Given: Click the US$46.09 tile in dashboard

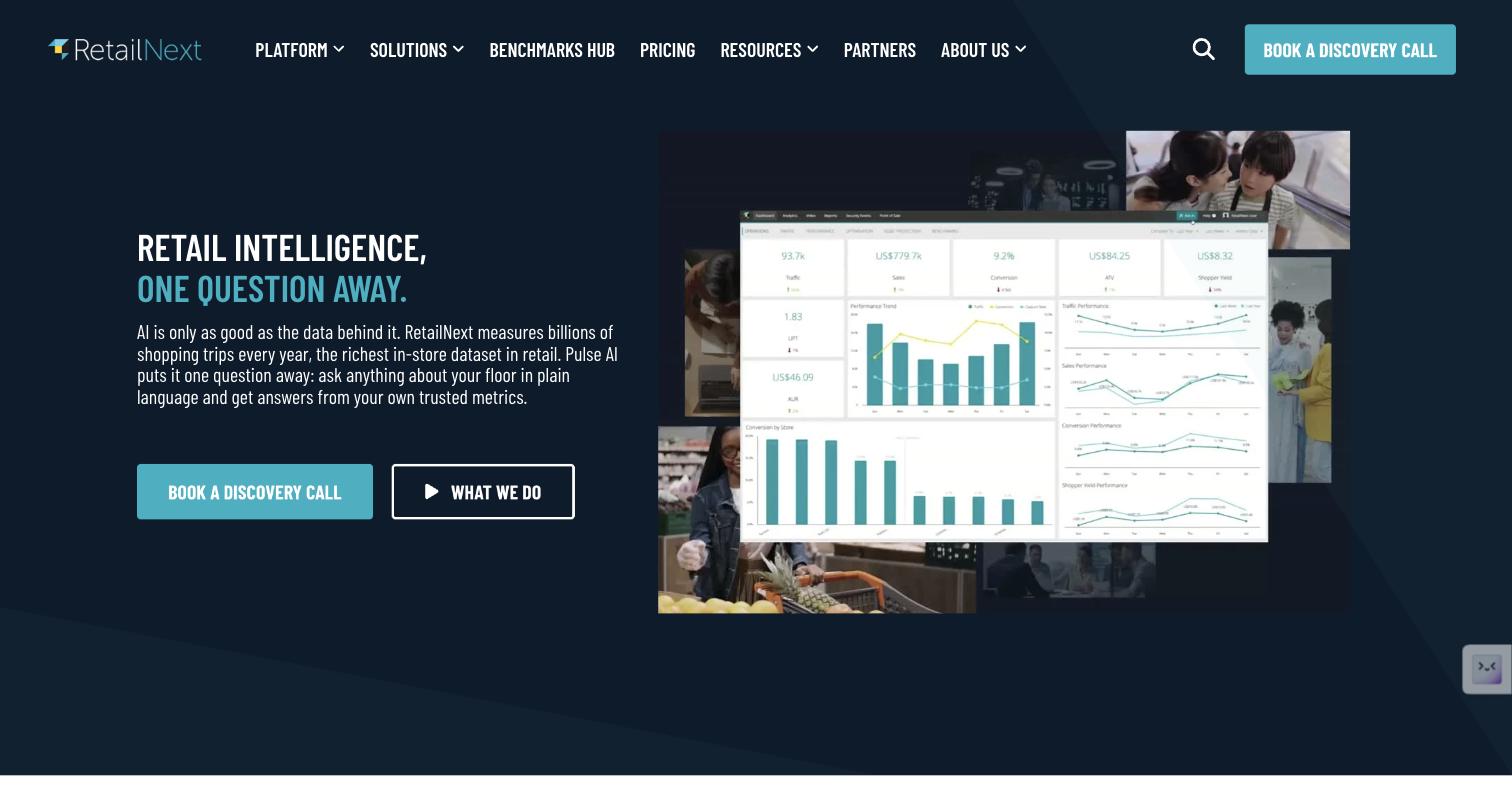Looking at the screenshot, I should pyautogui.click(x=793, y=388).
